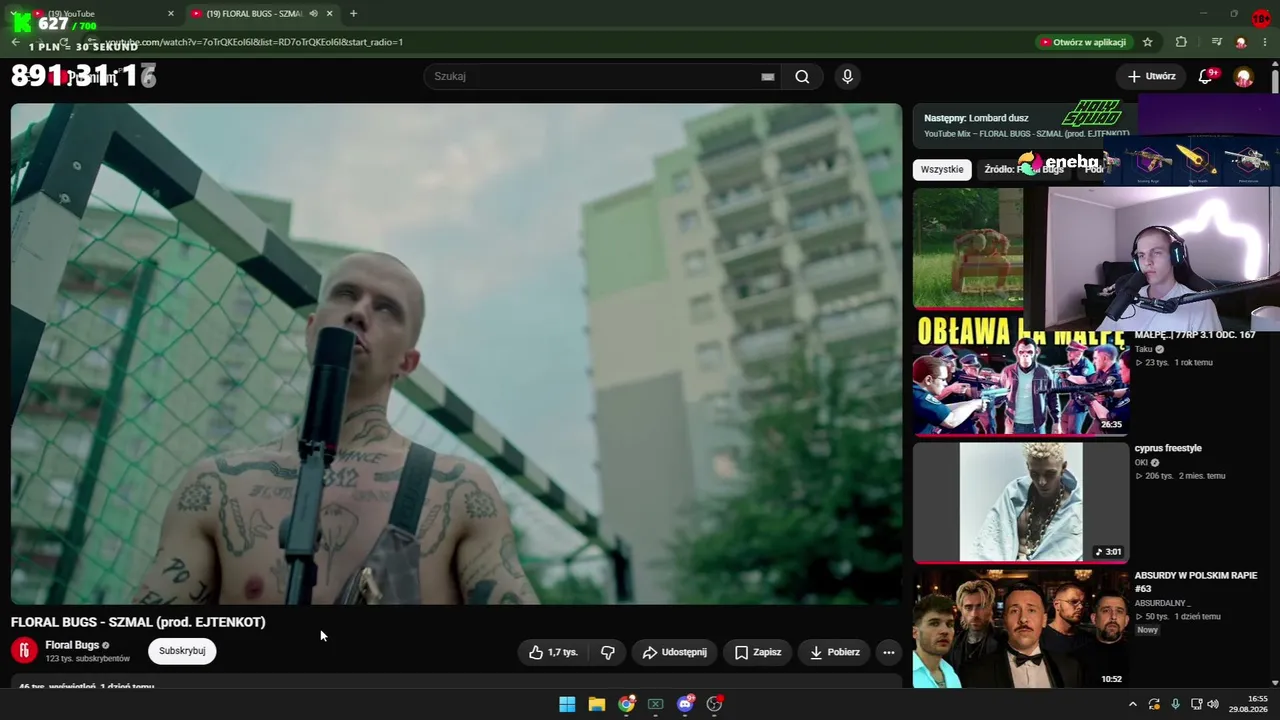1280x720 pixels.
Task: Open Windows Start menu
Action: pos(567,704)
